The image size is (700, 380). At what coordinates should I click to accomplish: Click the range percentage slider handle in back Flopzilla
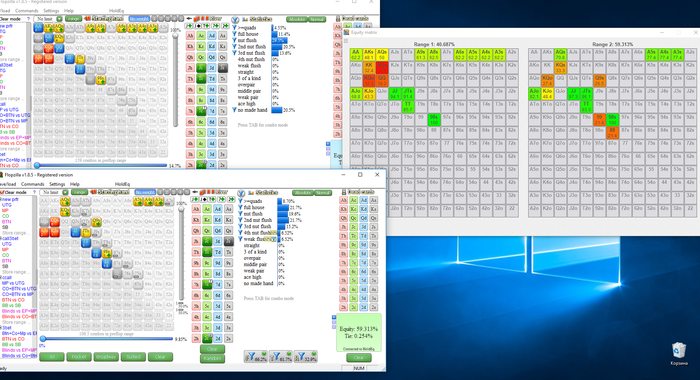tap(37, 166)
